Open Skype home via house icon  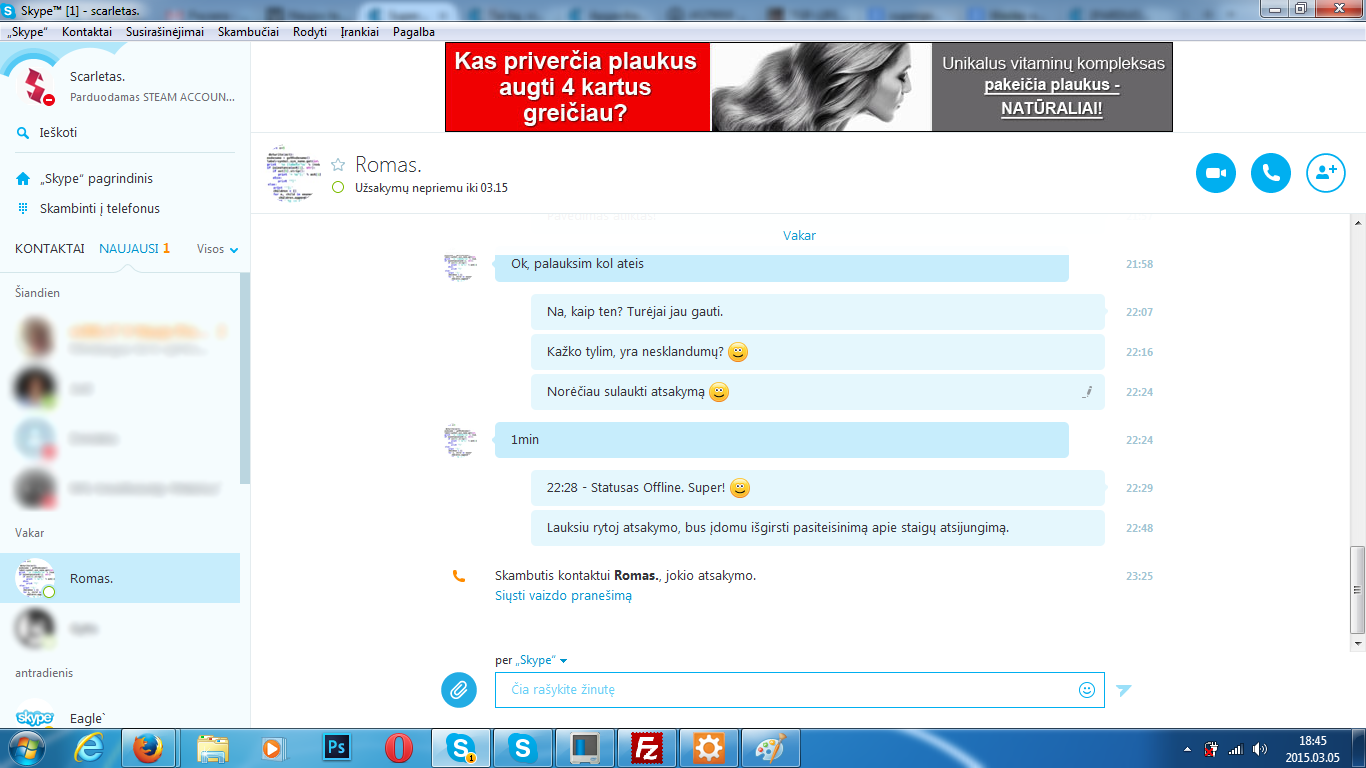coord(23,178)
